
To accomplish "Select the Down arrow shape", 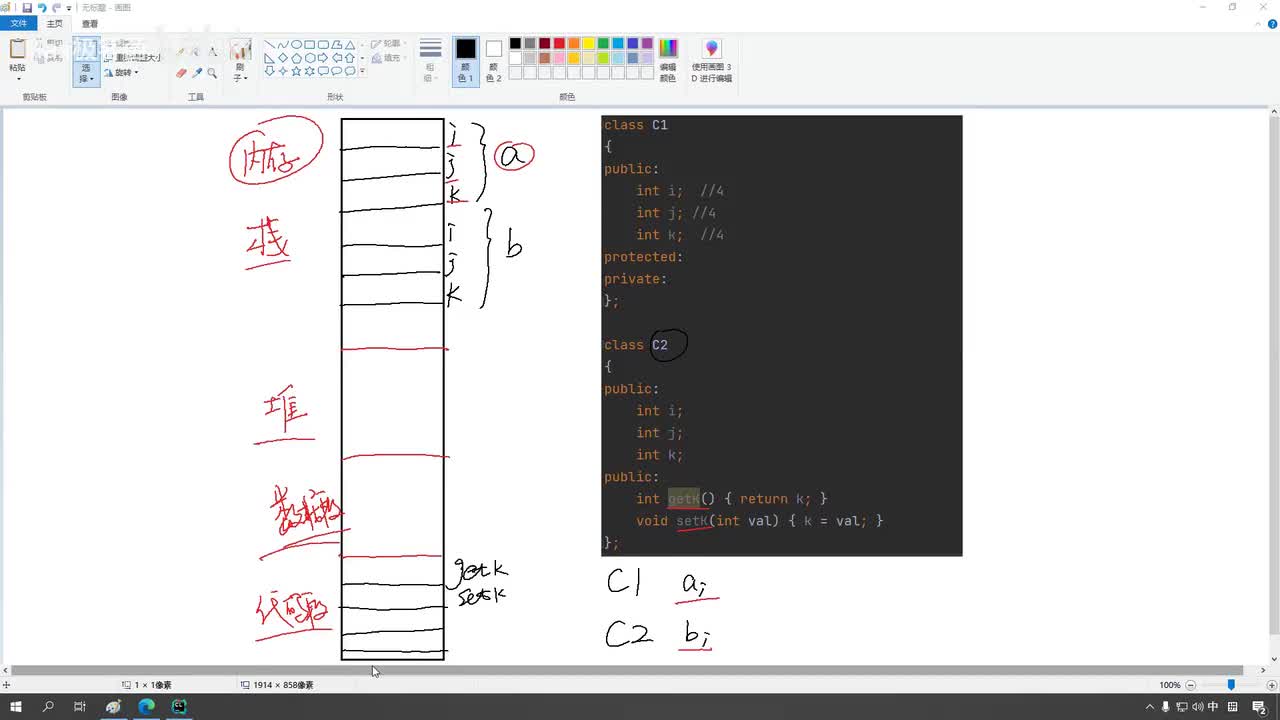I will 269,71.
